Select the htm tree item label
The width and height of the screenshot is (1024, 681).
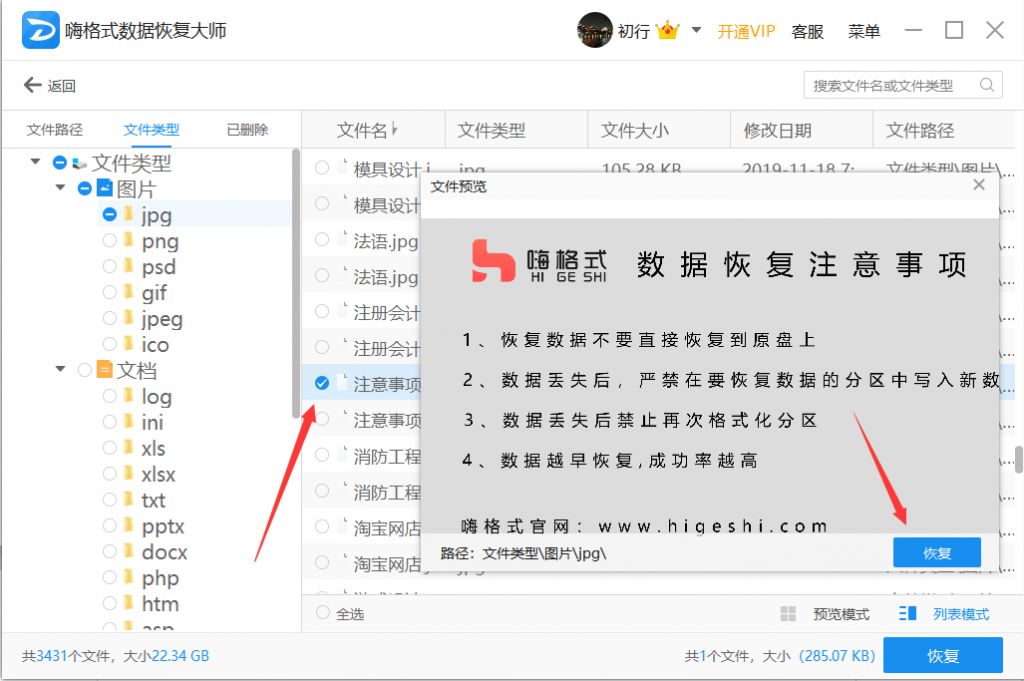pos(160,603)
